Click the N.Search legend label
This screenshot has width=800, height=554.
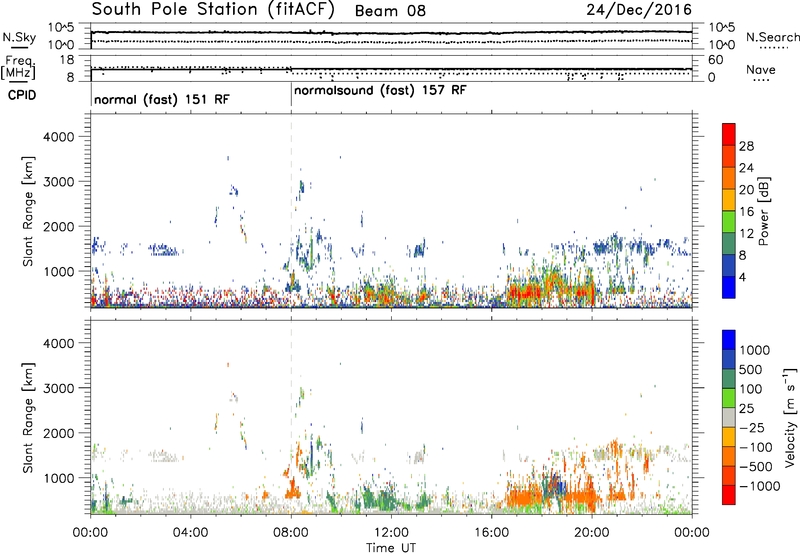pos(772,37)
